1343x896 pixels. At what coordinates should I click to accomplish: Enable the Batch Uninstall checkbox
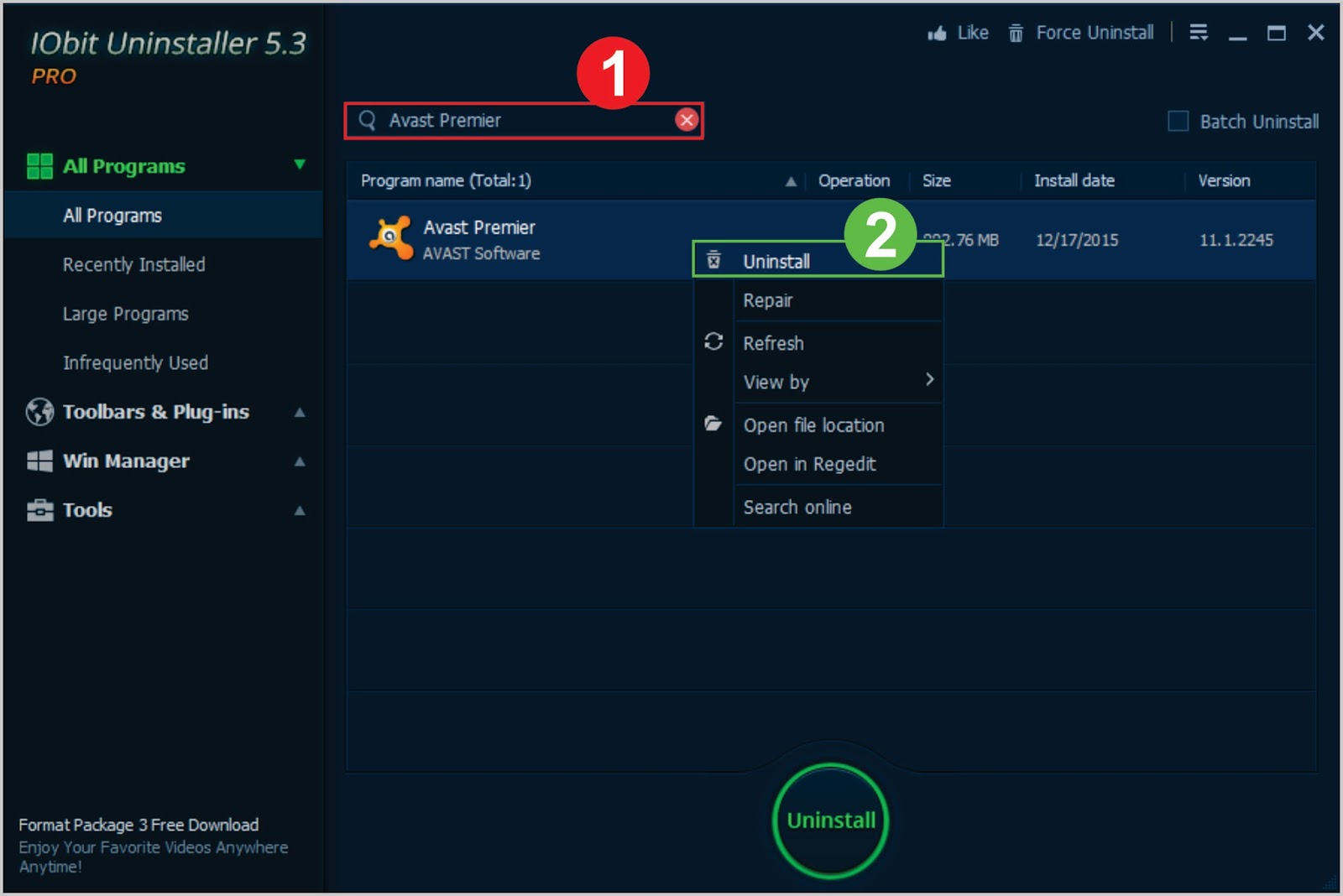click(1178, 121)
